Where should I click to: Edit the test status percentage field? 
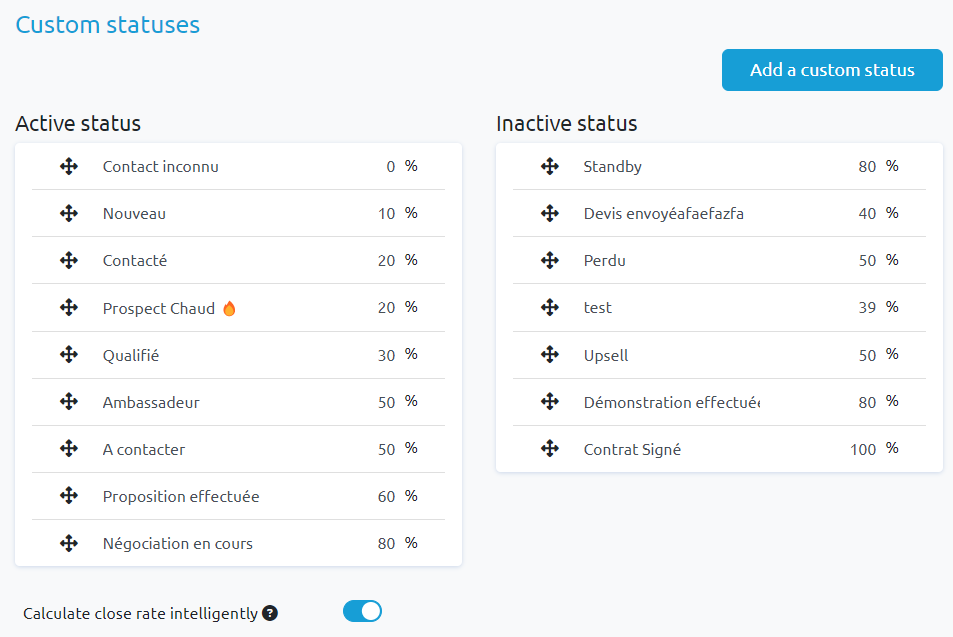click(x=867, y=308)
